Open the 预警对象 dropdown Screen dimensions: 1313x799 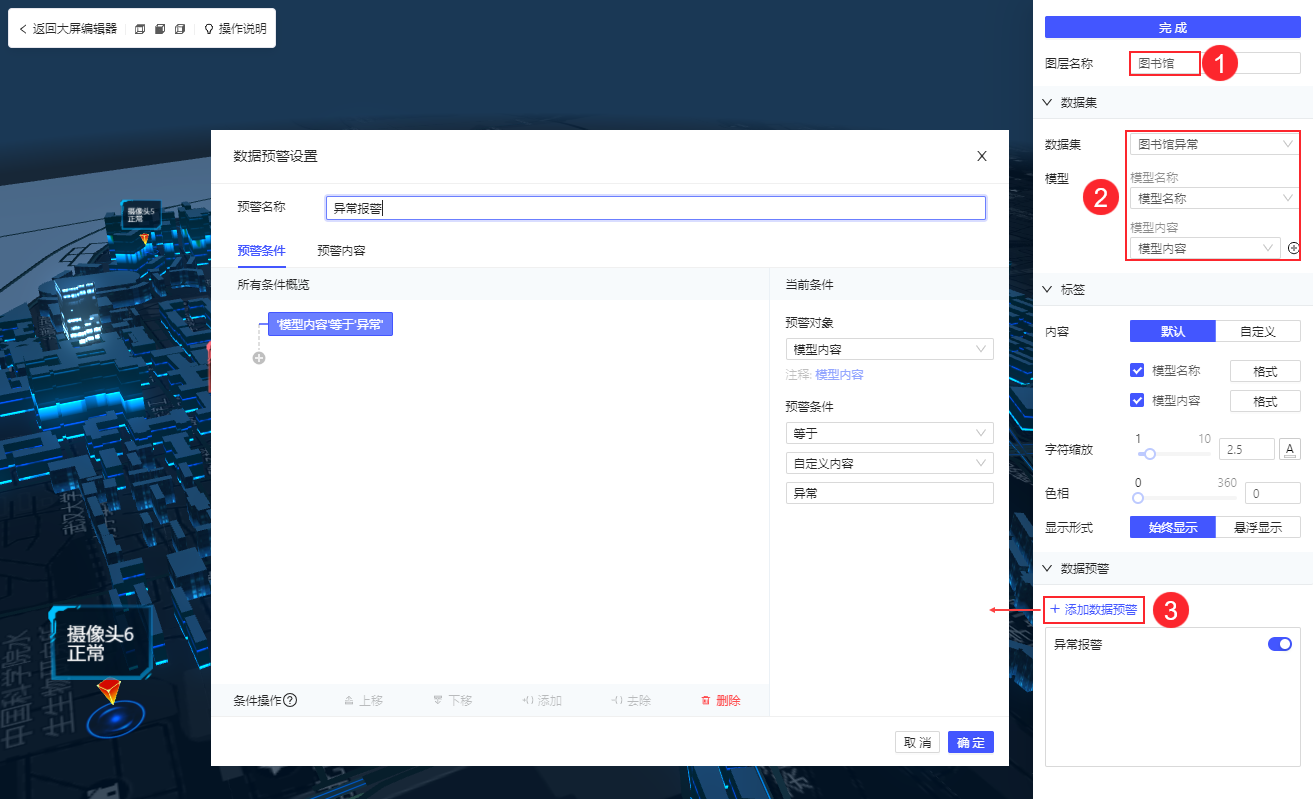tap(890, 349)
